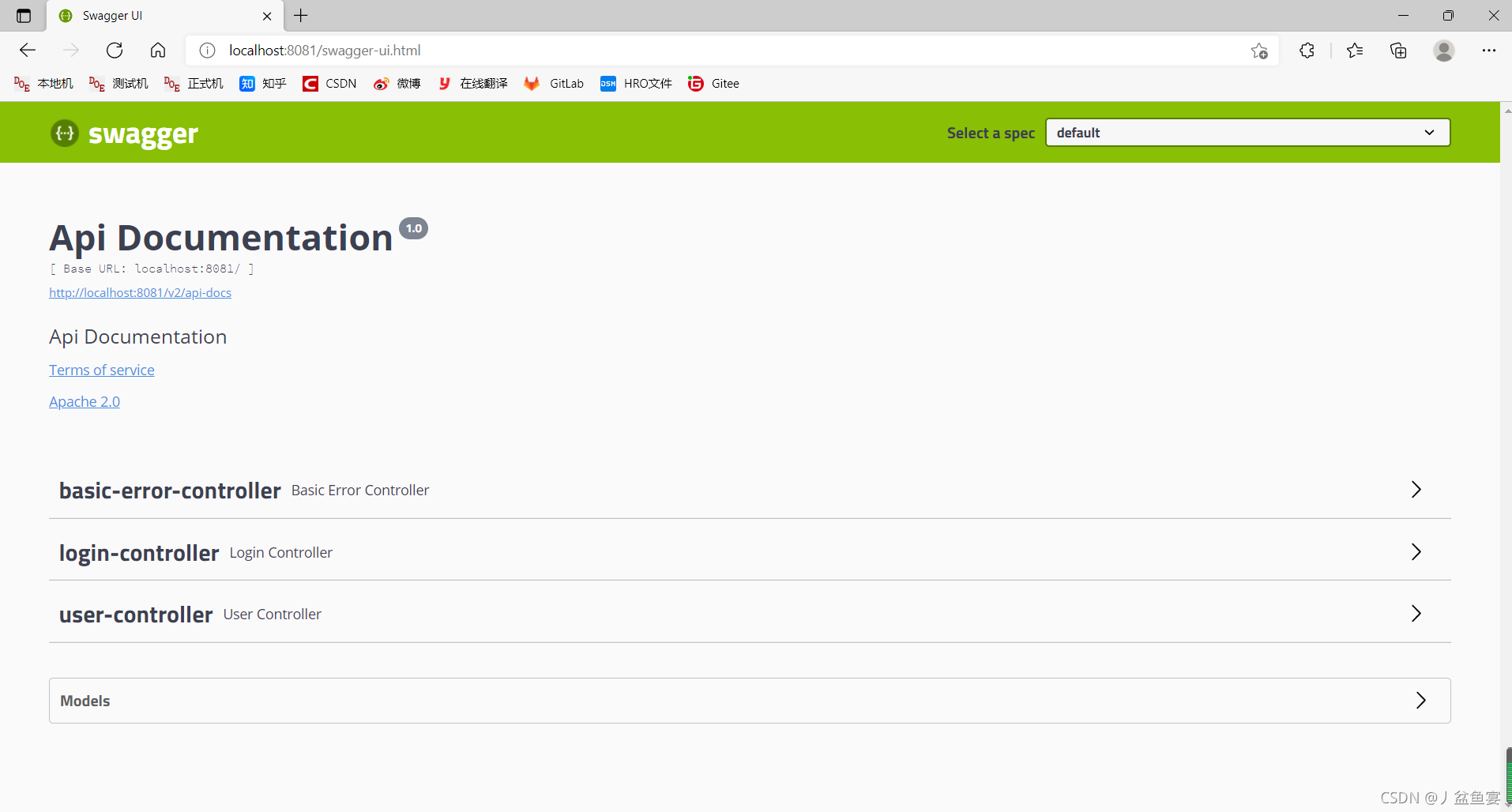The width and height of the screenshot is (1512, 812).
Task: Open the GitLab bookmark
Action: pos(554,83)
